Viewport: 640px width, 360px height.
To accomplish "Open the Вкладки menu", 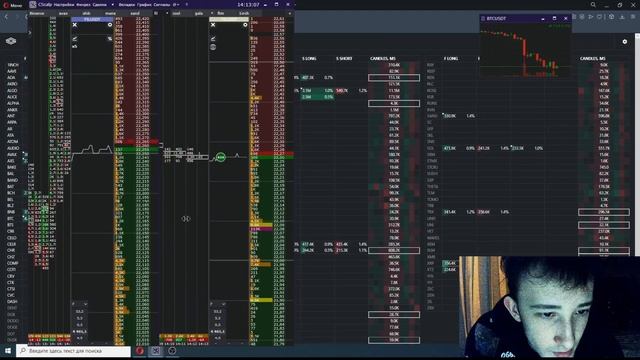I will [x=127, y=4].
